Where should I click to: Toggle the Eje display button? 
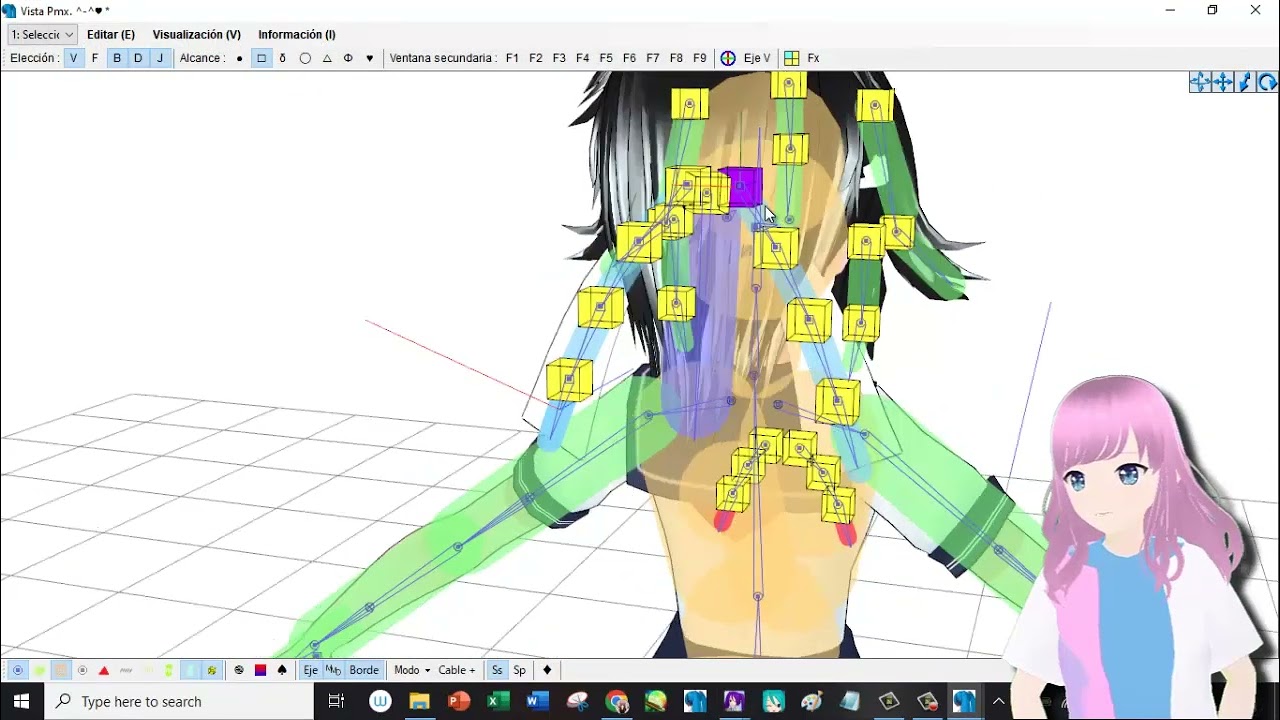pyautogui.click(x=311, y=670)
